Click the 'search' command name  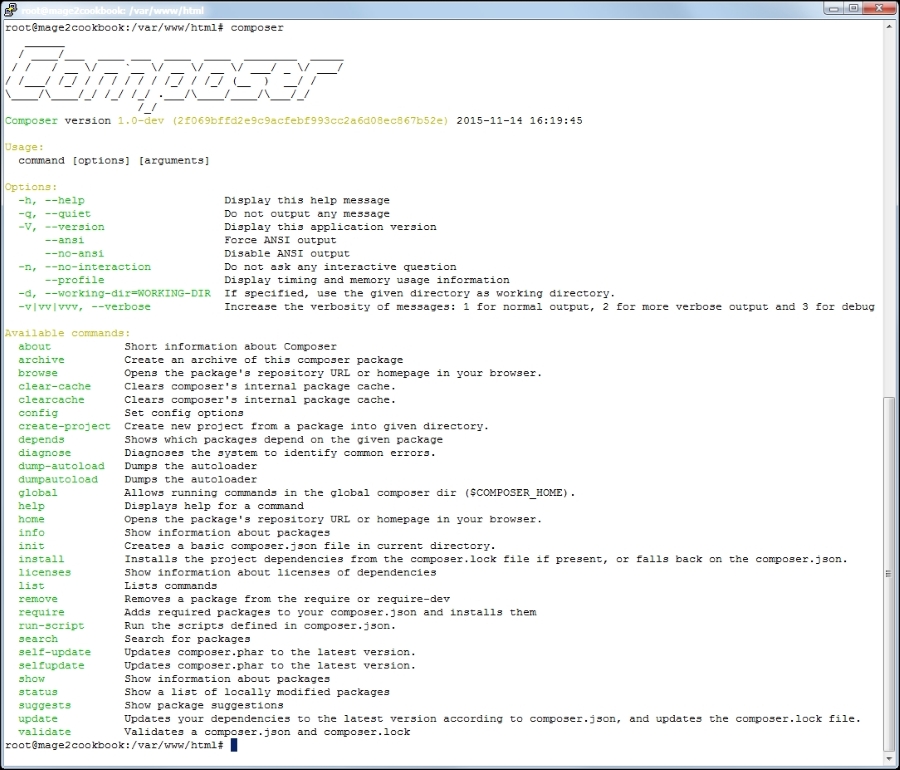38,639
